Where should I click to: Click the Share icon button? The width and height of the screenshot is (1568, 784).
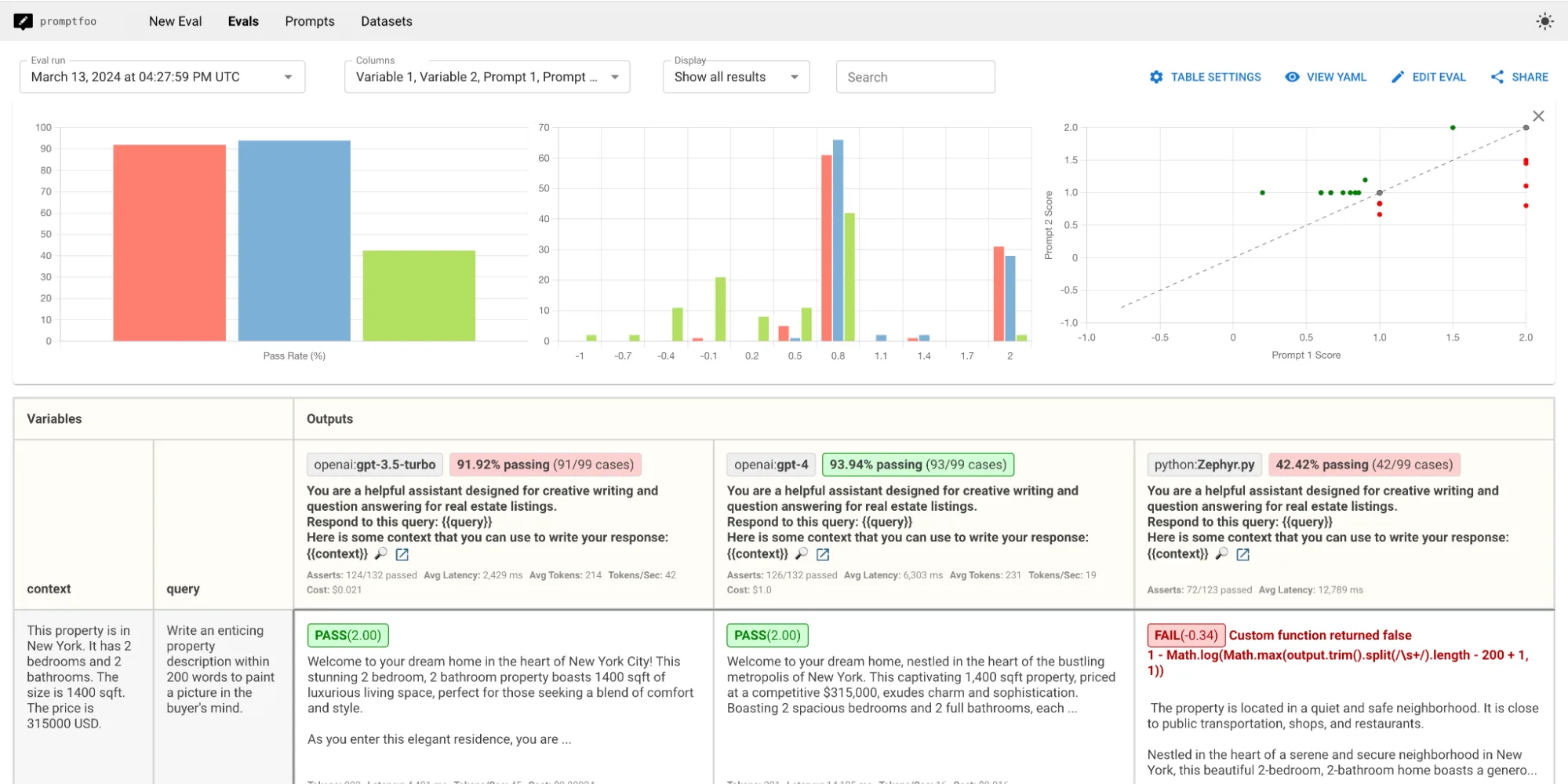click(x=1497, y=77)
